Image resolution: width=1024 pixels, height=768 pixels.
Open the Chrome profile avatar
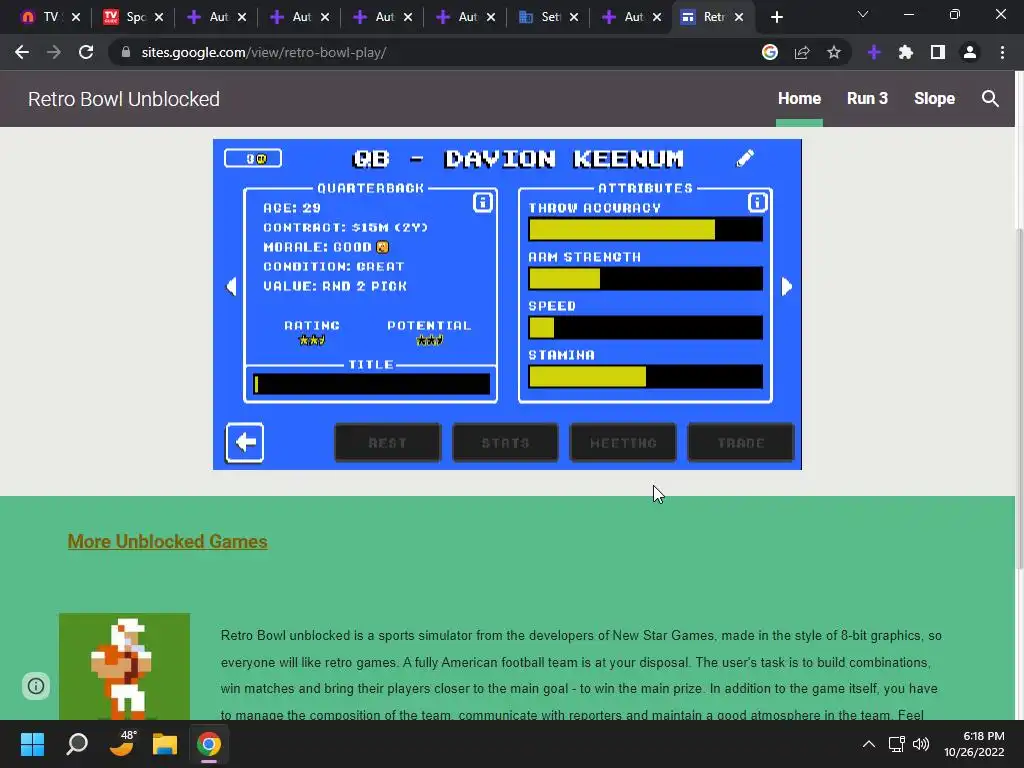[970, 52]
